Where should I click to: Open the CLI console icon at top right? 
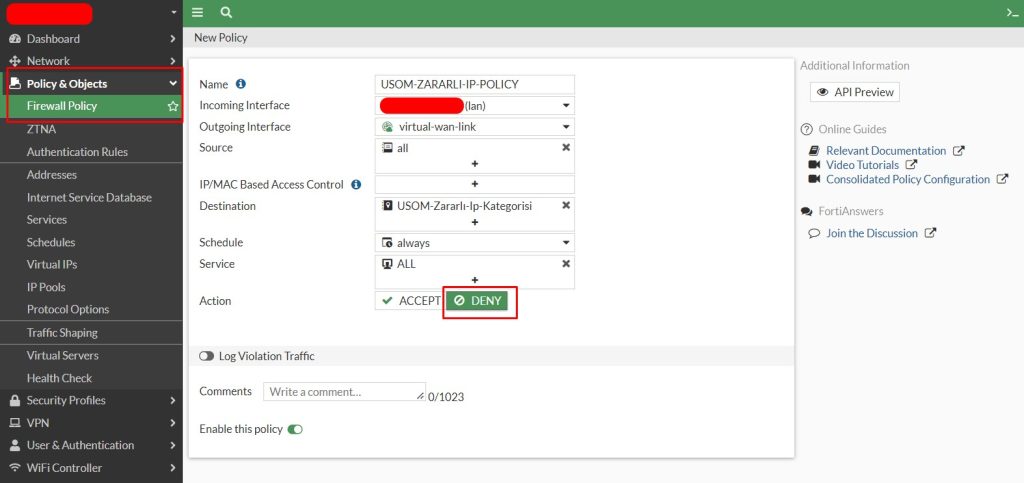(x=1012, y=12)
